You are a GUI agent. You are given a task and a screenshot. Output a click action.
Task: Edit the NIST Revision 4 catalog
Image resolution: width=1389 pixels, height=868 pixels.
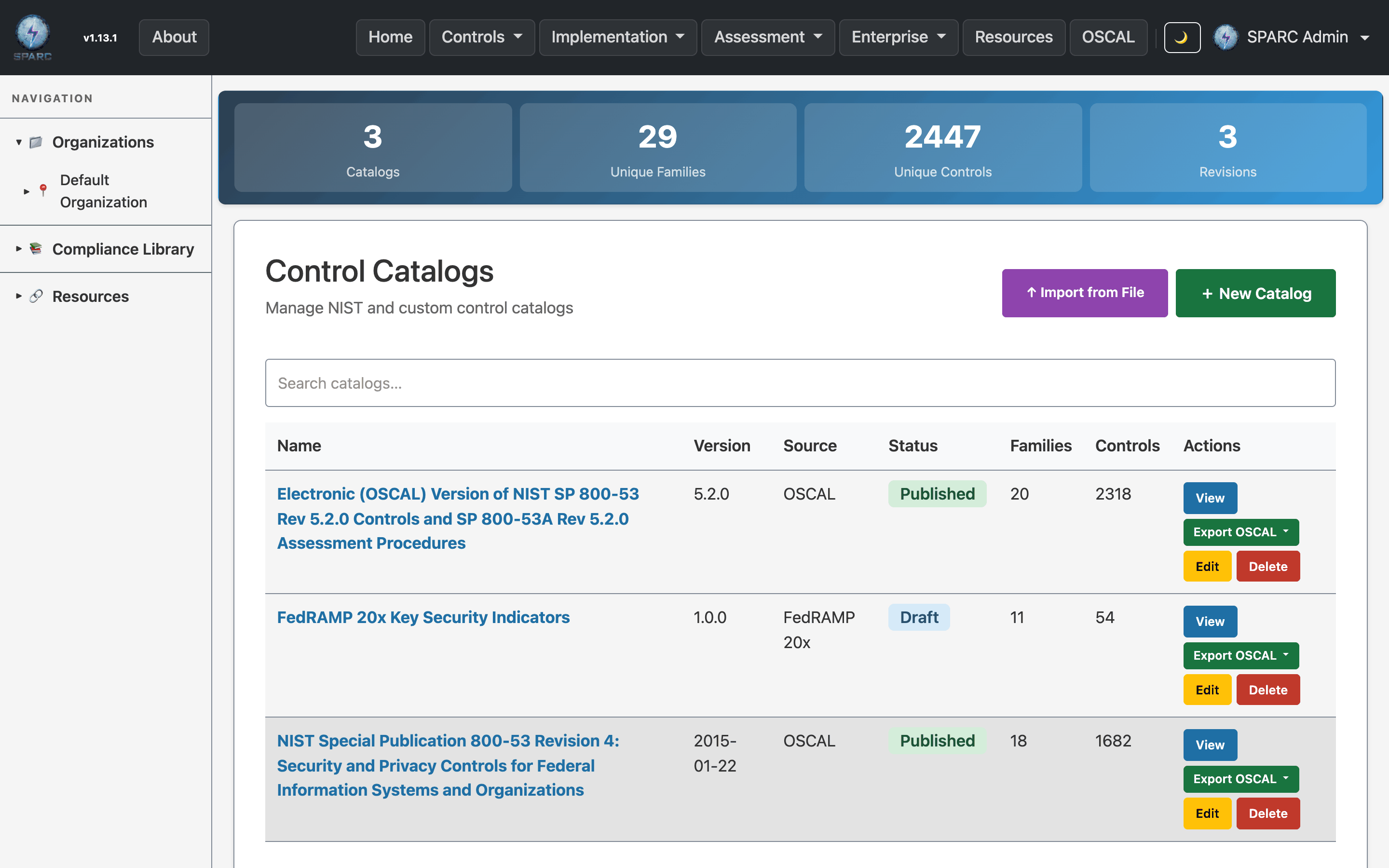tap(1207, 813)
